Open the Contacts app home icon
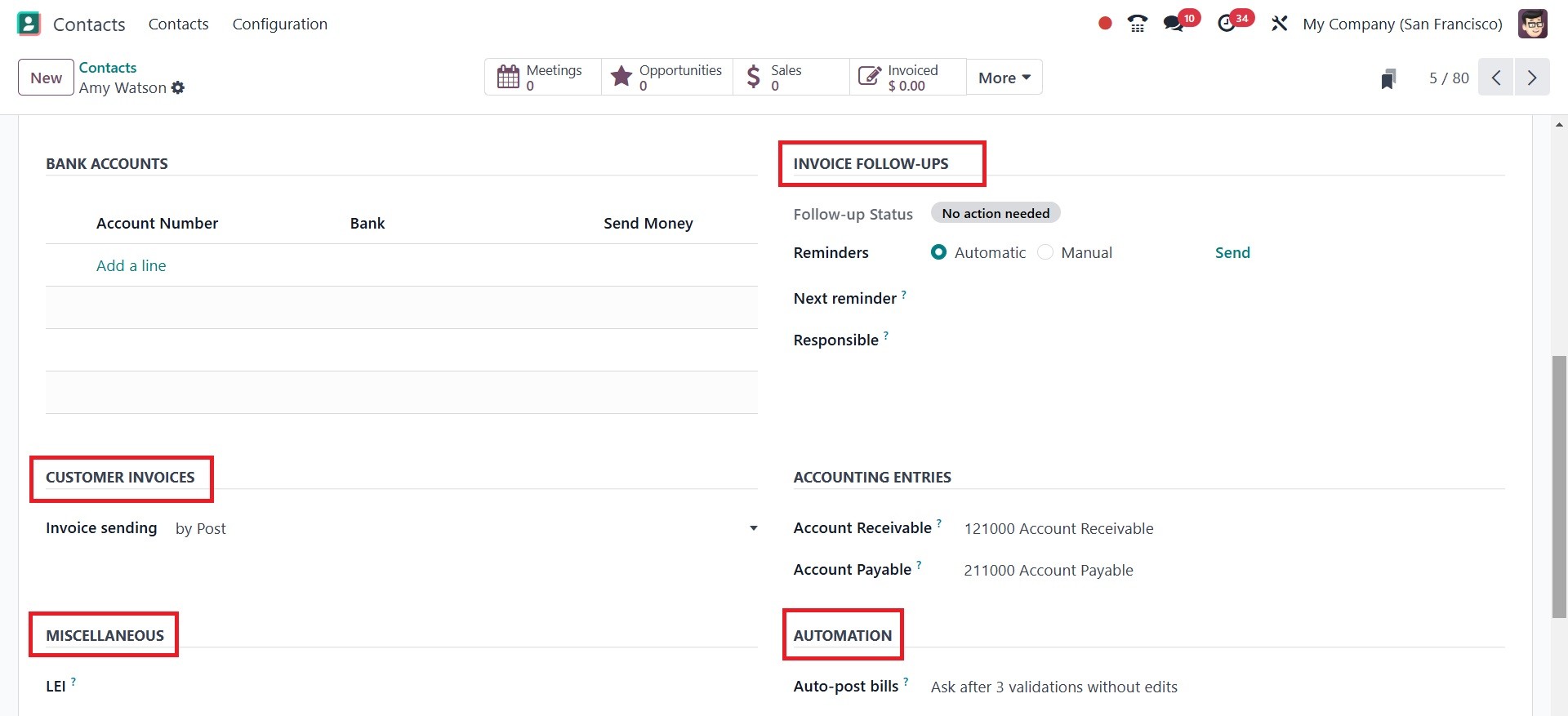This screenshot has height=716, width=1568. (29, 24)
